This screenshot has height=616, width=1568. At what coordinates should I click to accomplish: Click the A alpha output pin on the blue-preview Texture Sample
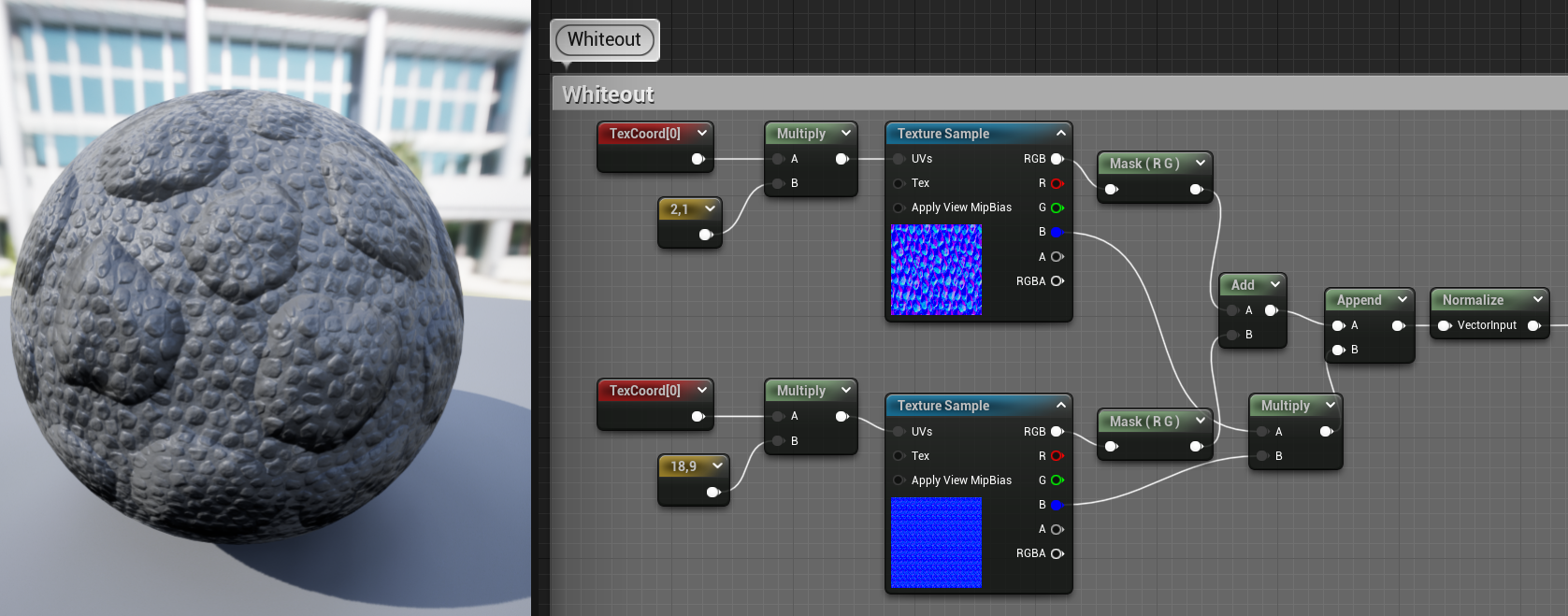[x=1057, y=529]
